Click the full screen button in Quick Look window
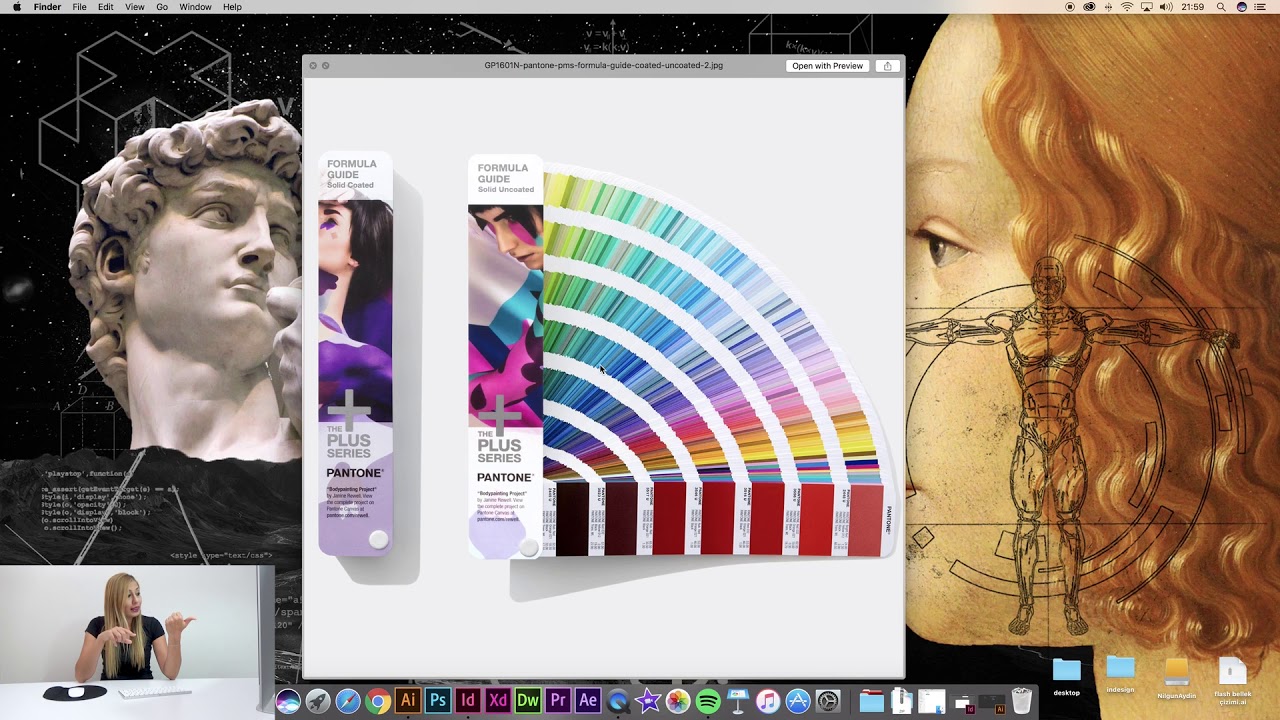The height and width of the screenshot is (720, 1280). tap(326, 66)
